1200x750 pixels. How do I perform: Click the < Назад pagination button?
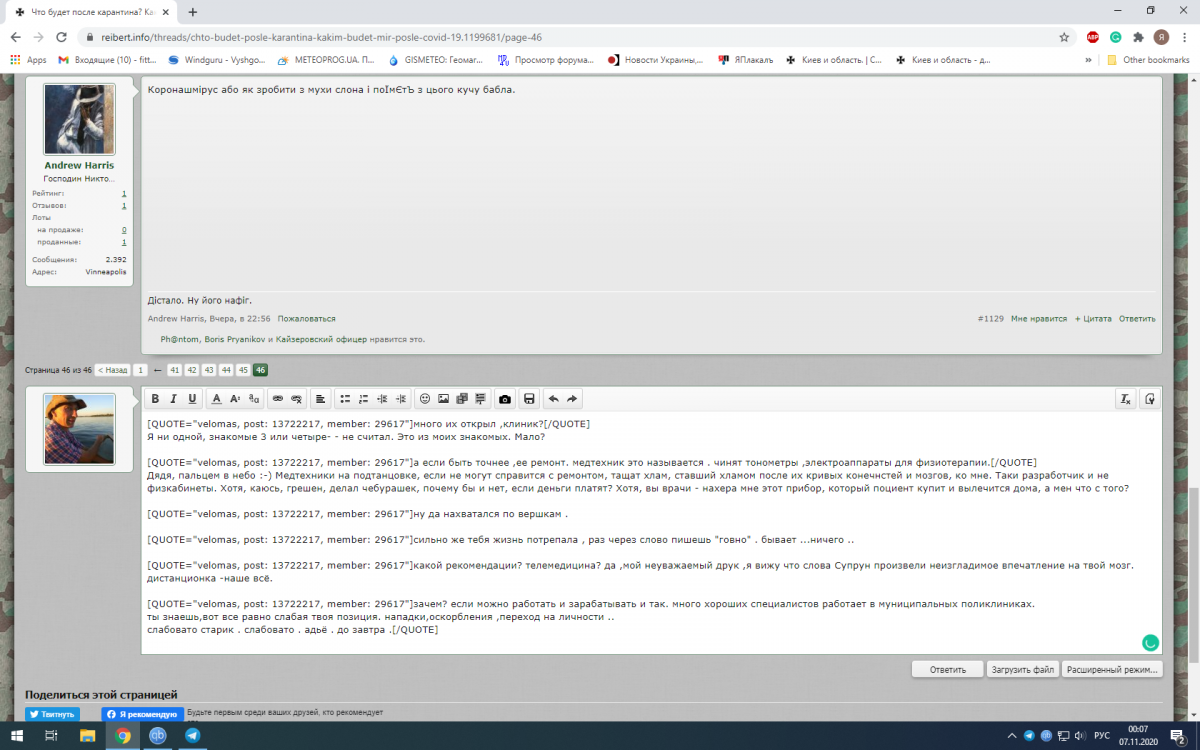(x=113, y=370)
